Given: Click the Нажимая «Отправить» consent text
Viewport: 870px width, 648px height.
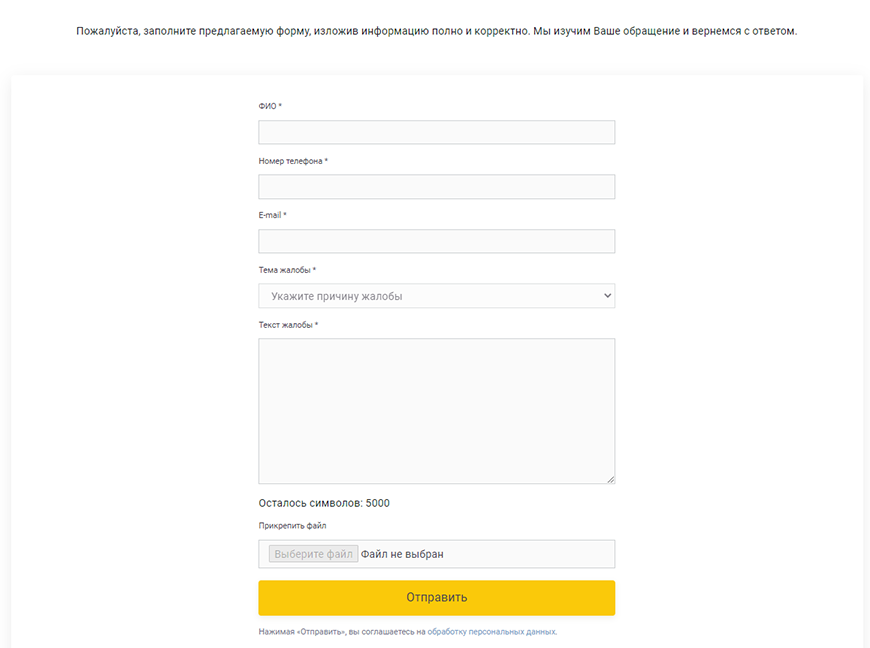Looking at the screenshot, I should (x=341, y=632).
